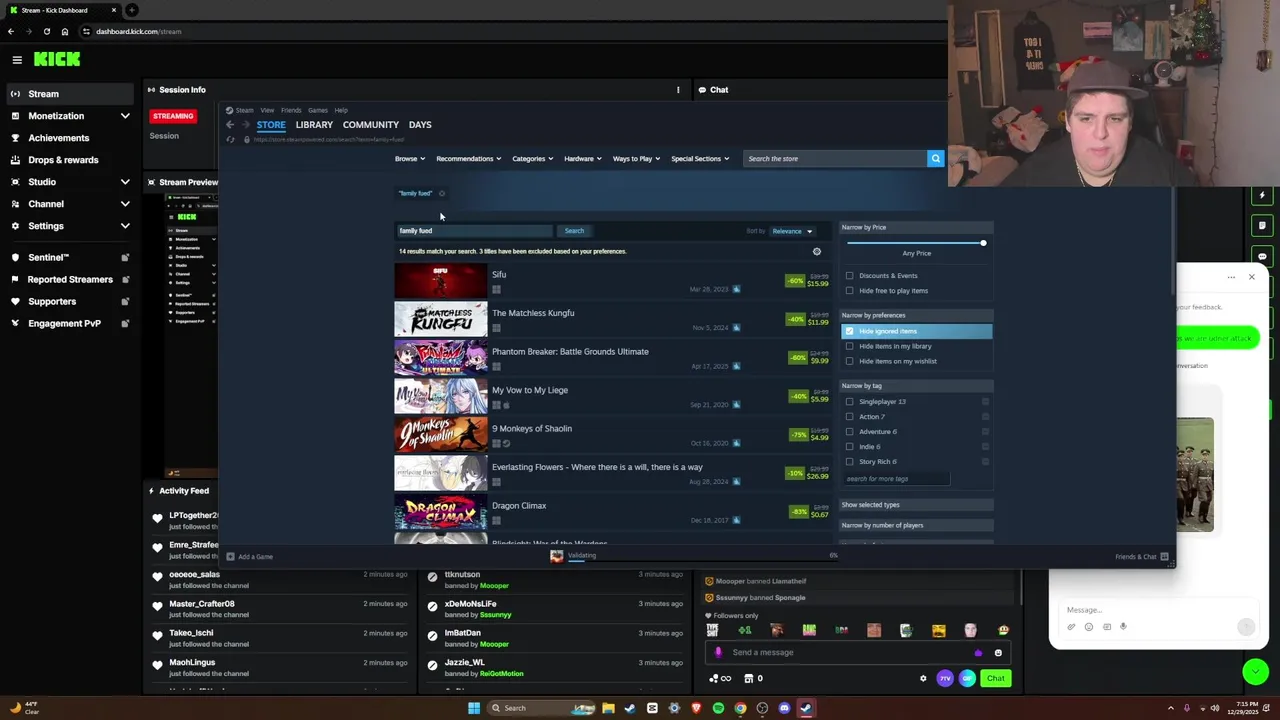The image size is (1280, 720).
Task: Open the Steam search results settings gear
Action: (817, 252)
